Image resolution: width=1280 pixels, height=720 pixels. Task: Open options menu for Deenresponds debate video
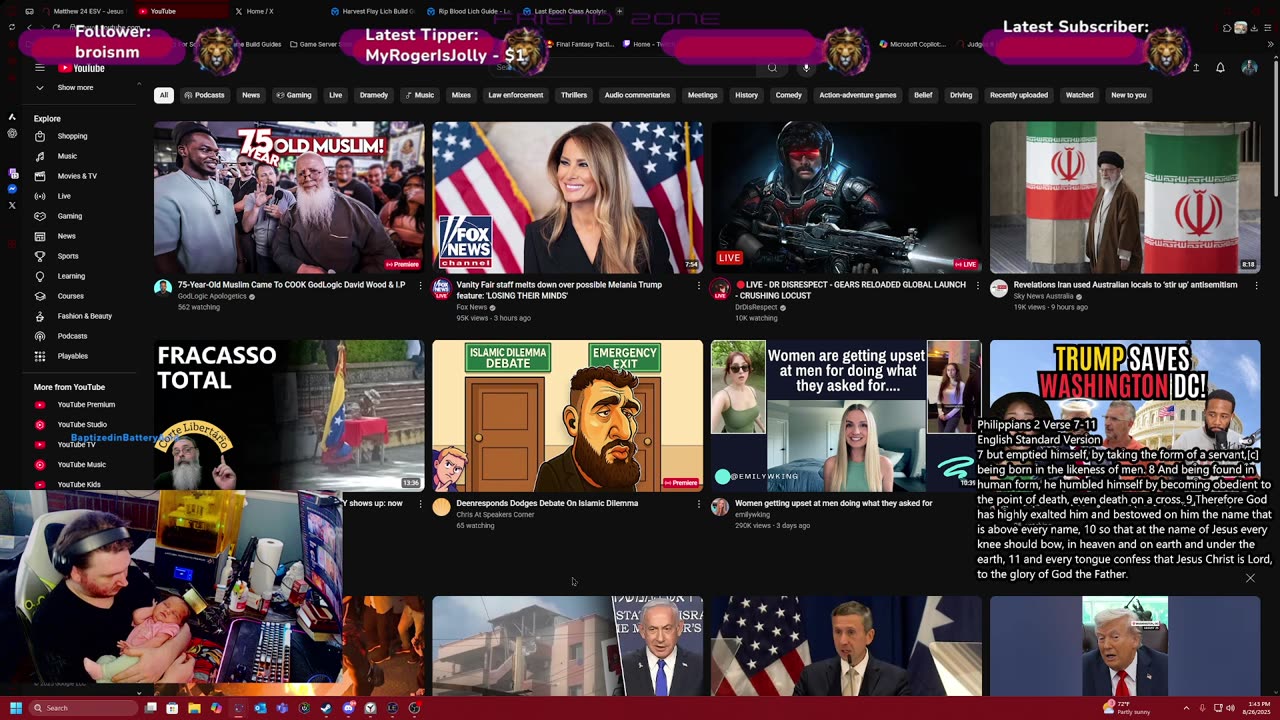tap(698, 504)
